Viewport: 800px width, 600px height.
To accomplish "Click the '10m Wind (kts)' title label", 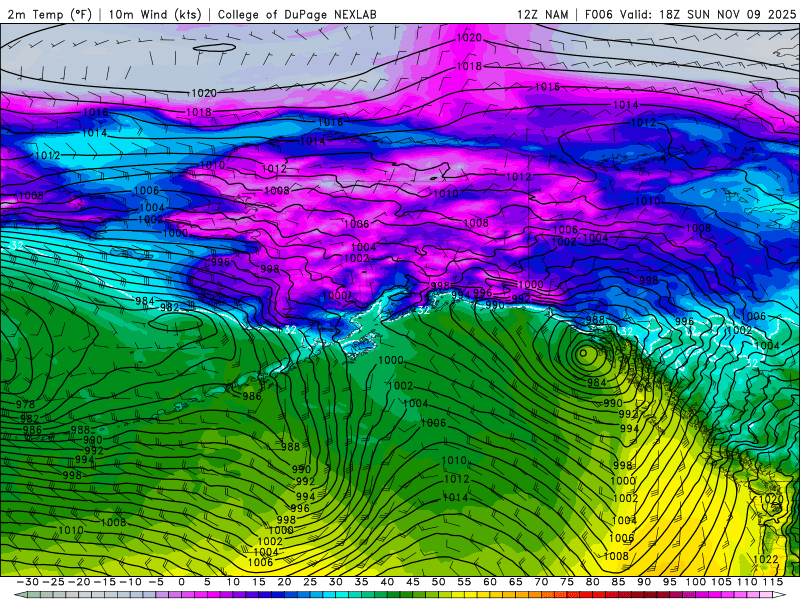I will (155, 14).
